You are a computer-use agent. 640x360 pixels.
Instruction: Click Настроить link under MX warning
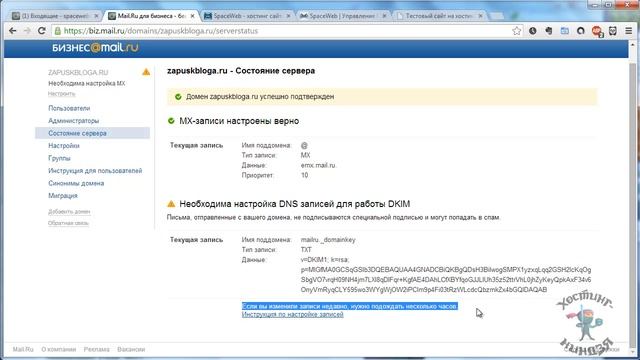(61, 94)
